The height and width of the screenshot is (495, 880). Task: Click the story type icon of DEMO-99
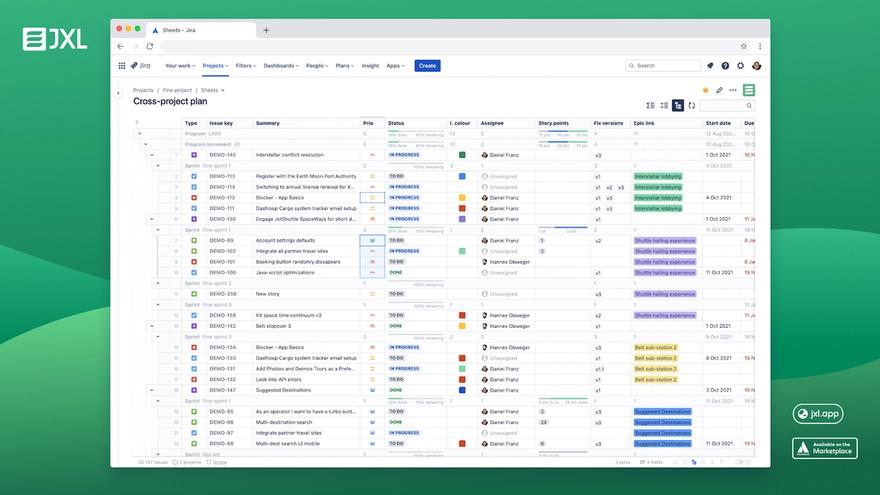[194, 240]
